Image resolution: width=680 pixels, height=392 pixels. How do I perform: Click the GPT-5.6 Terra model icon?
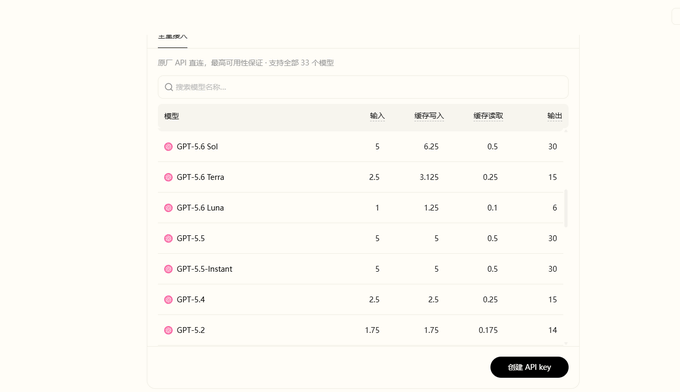[168, 177]
